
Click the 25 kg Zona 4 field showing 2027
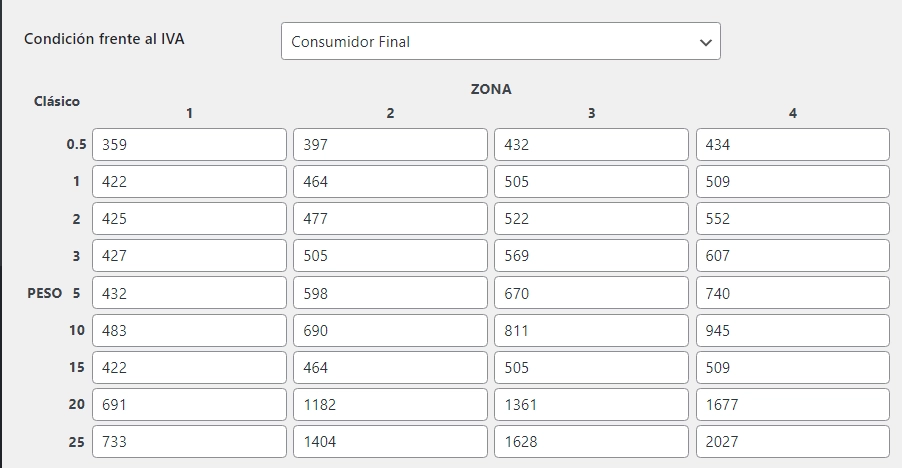792,441
